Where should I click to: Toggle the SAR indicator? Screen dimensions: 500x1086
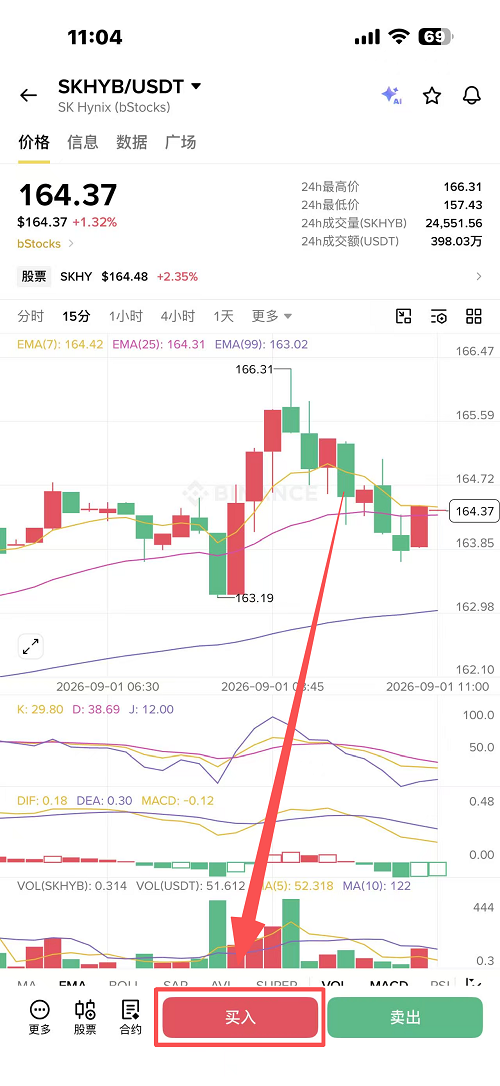(175, 985)
